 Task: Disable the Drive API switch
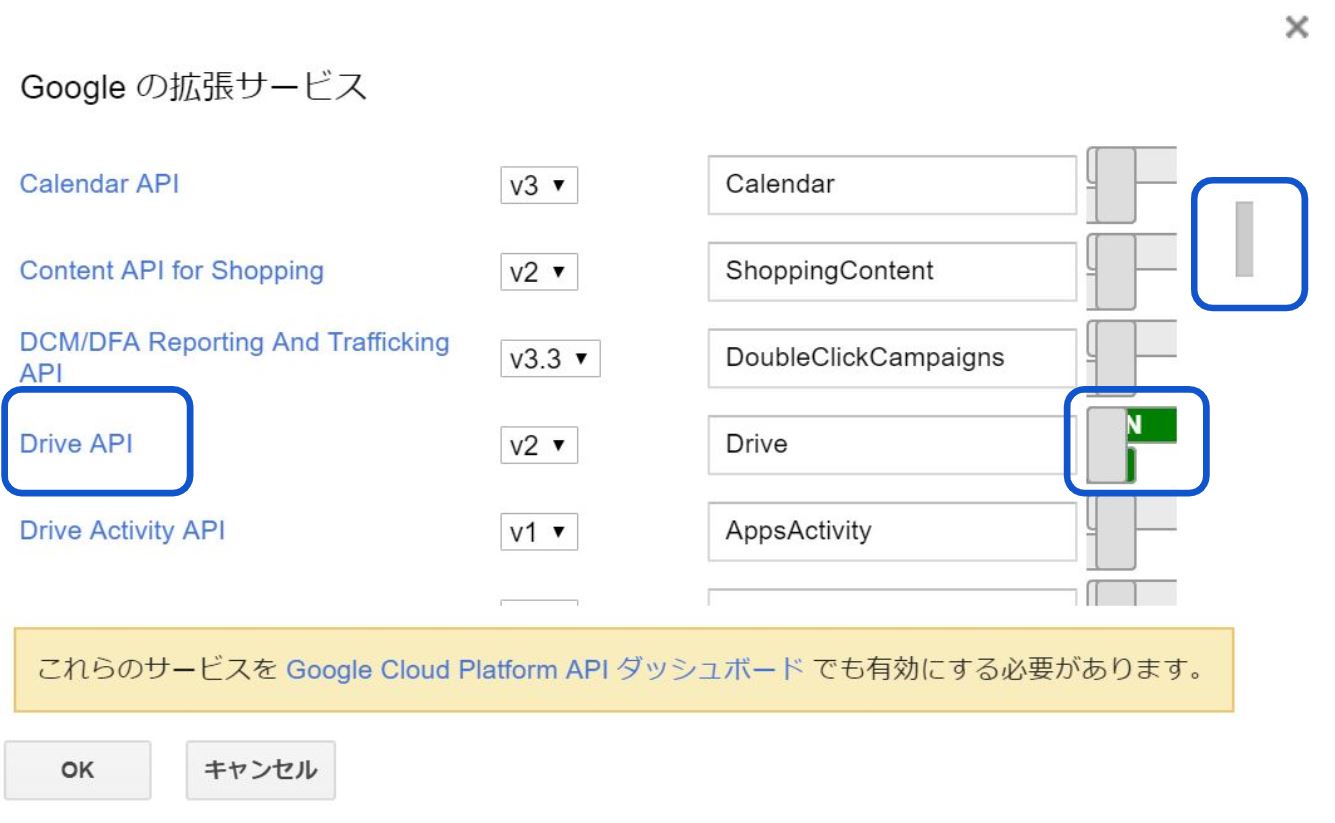(1130, 444)
